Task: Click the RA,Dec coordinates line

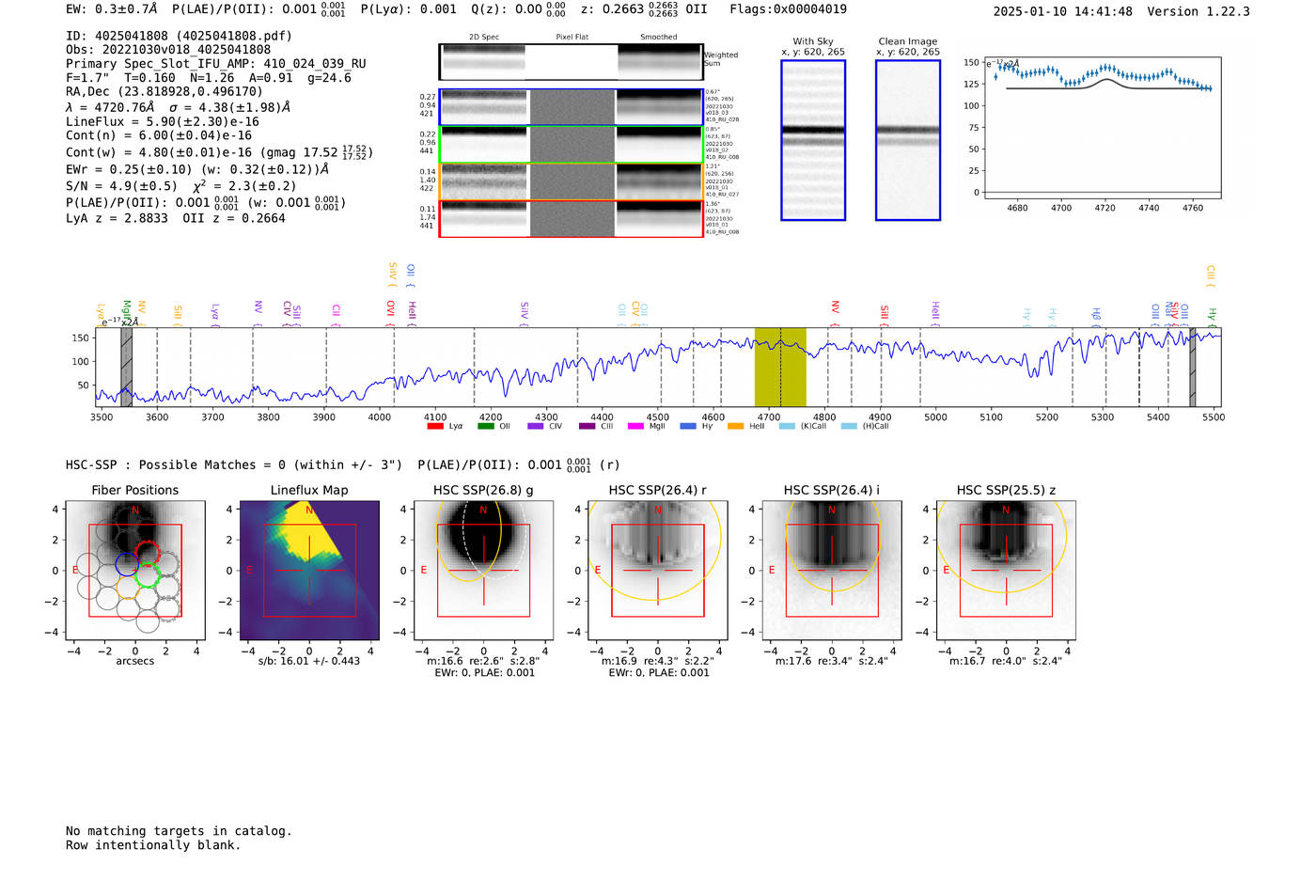Action: pos(164,92)
